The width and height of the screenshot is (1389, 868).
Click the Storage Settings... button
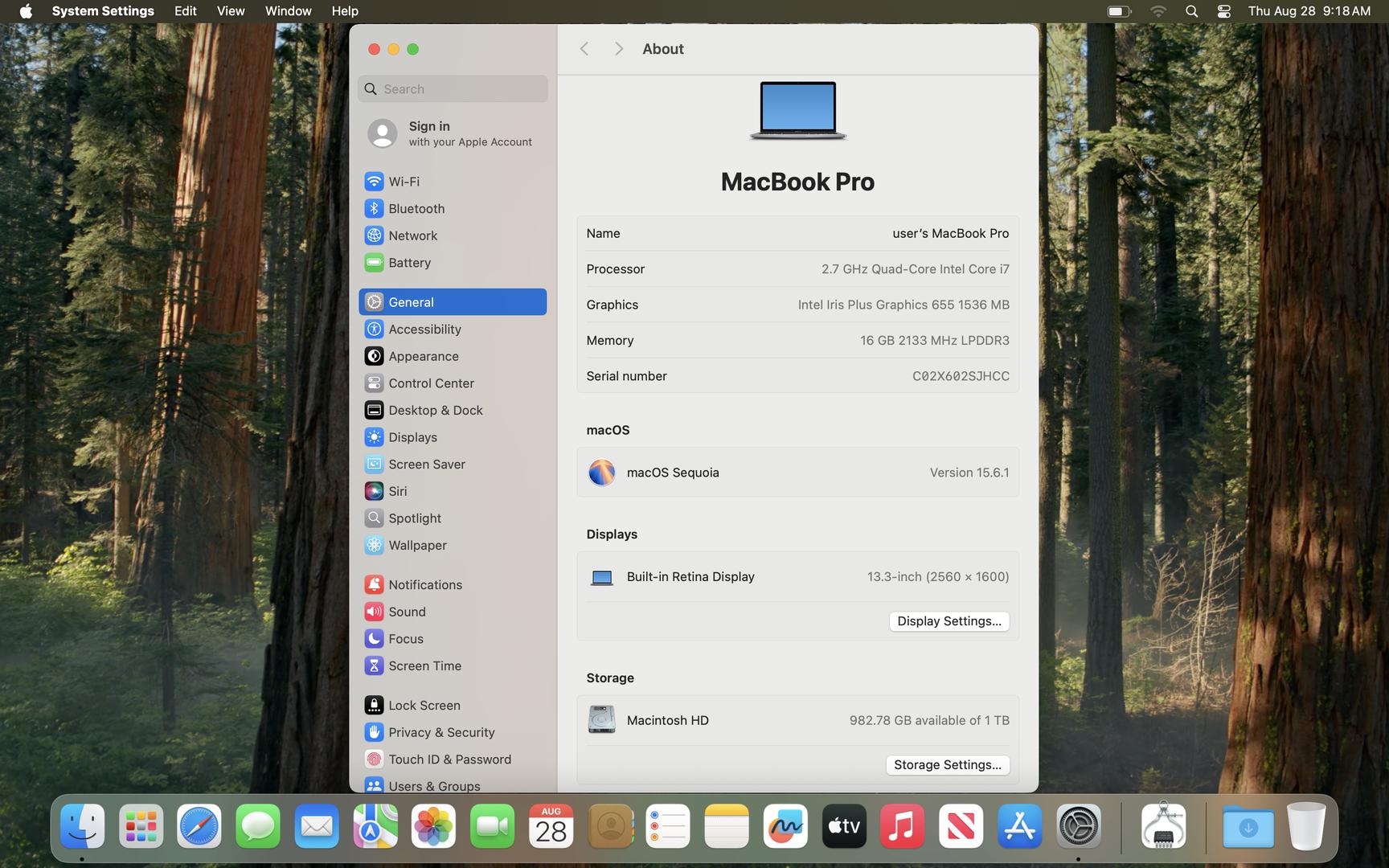pos(948,765)
